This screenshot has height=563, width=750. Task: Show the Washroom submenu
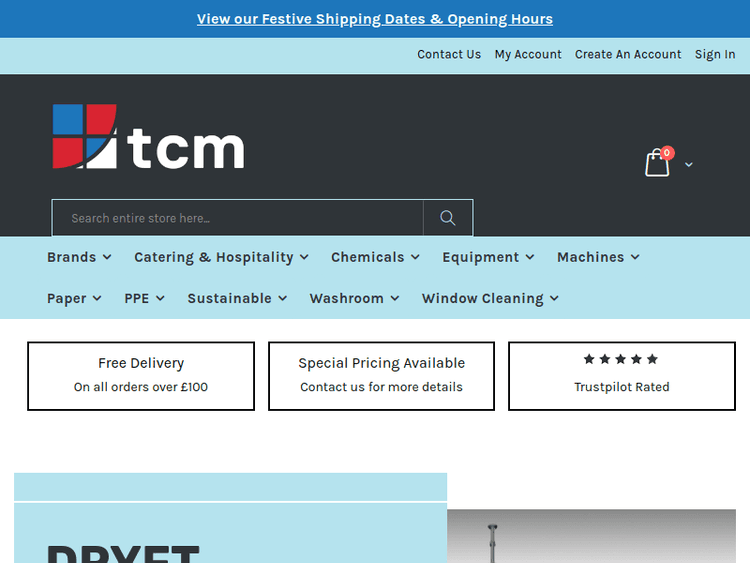tap(354, 298)
